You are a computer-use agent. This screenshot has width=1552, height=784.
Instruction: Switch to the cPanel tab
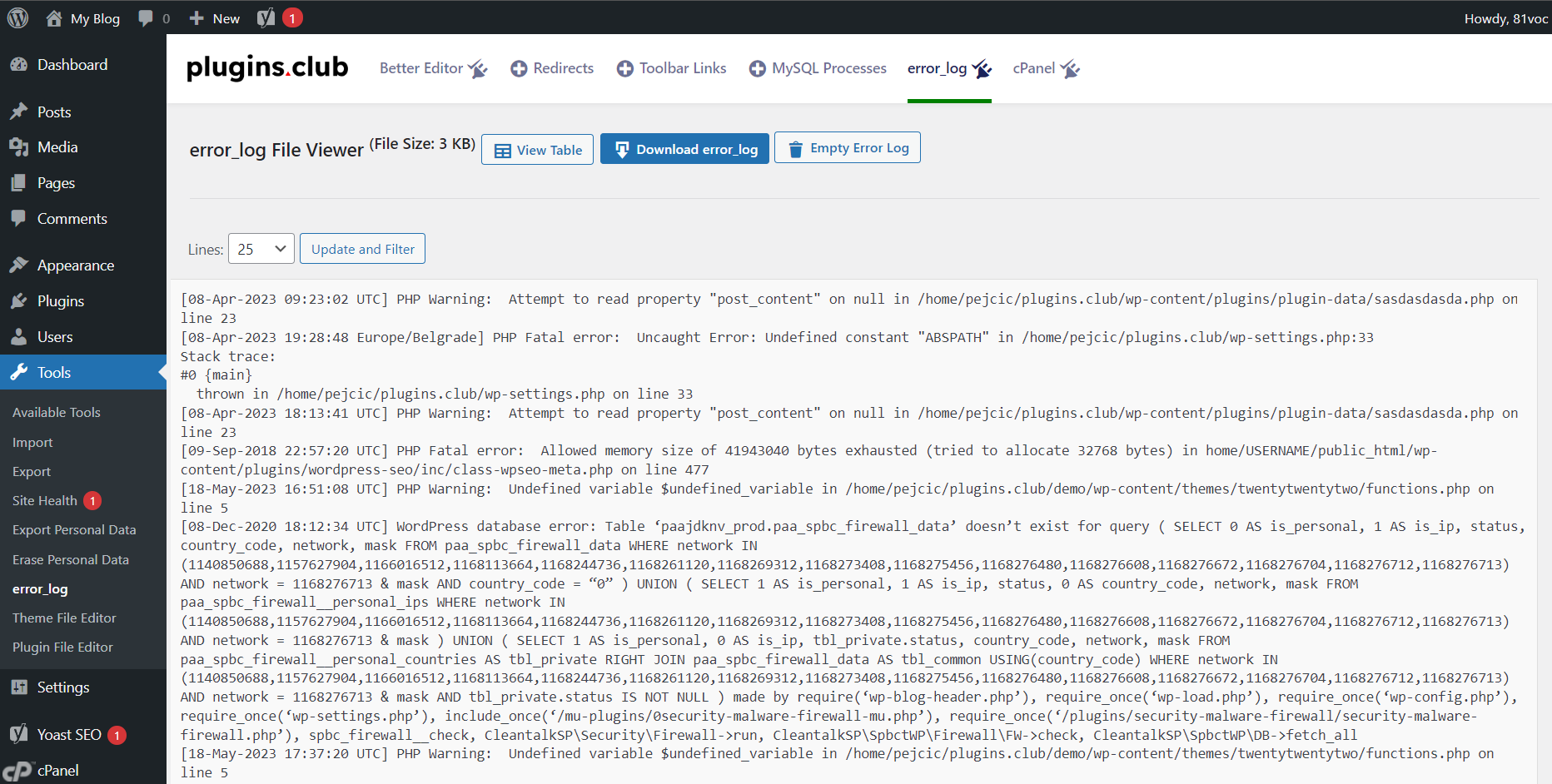tap(1047, 68)
